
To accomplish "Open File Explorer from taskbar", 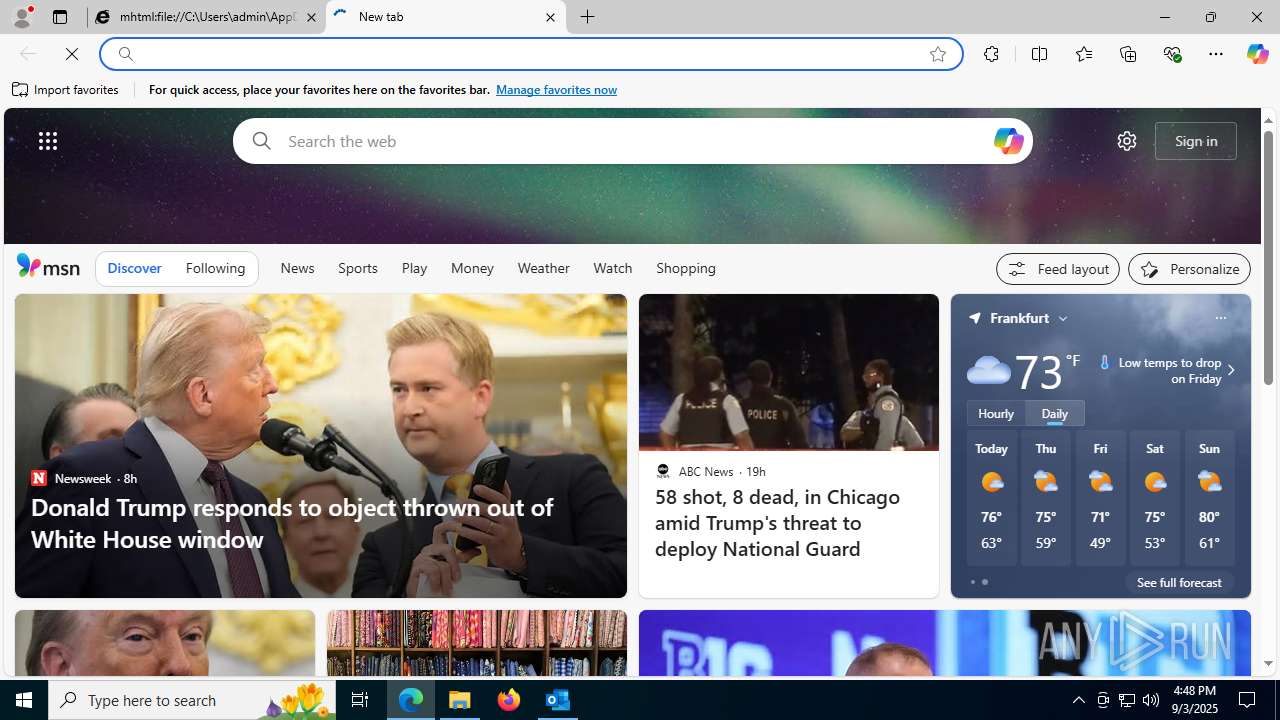I will 460,700.
